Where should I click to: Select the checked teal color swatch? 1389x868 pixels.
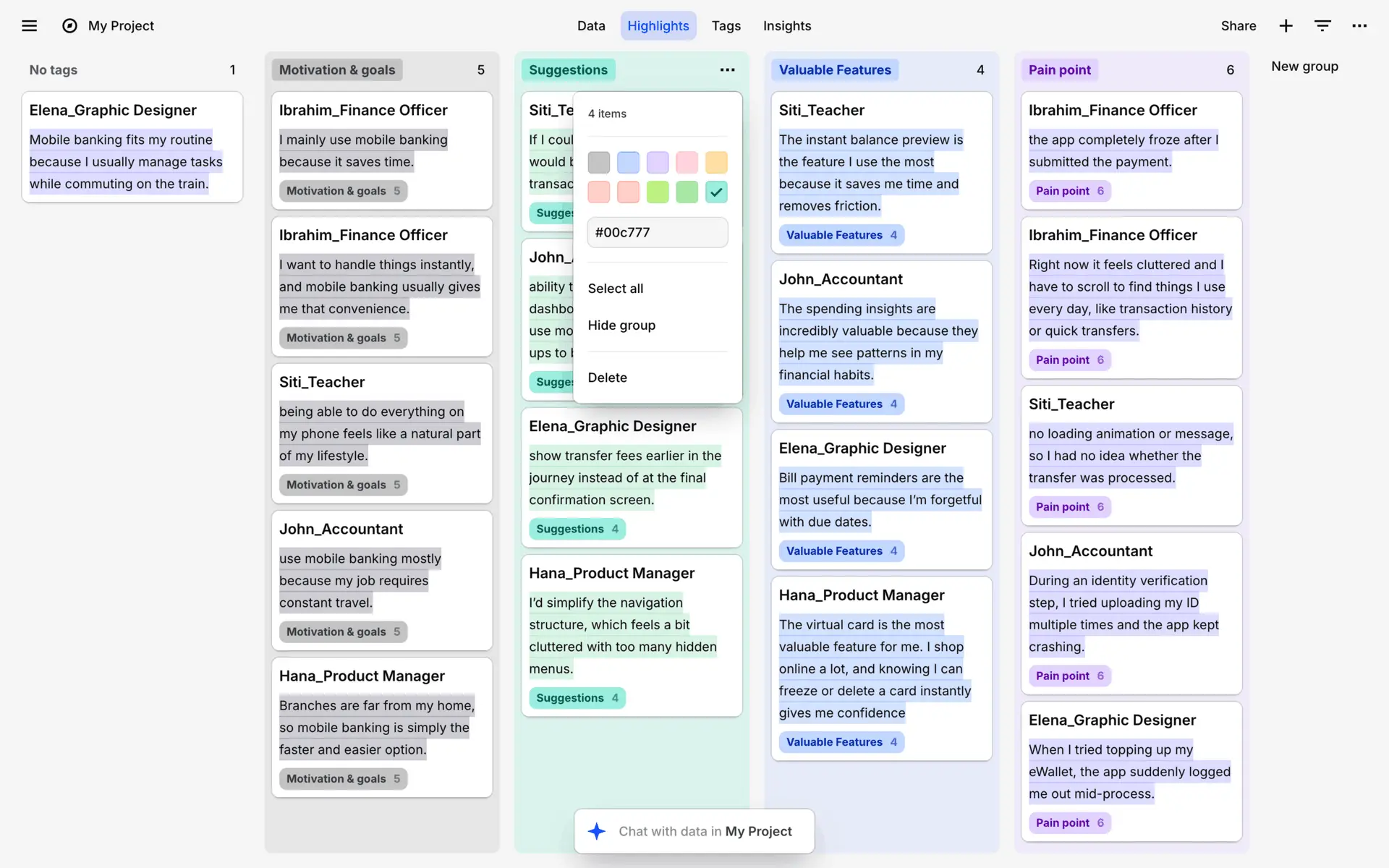(716, 192)
